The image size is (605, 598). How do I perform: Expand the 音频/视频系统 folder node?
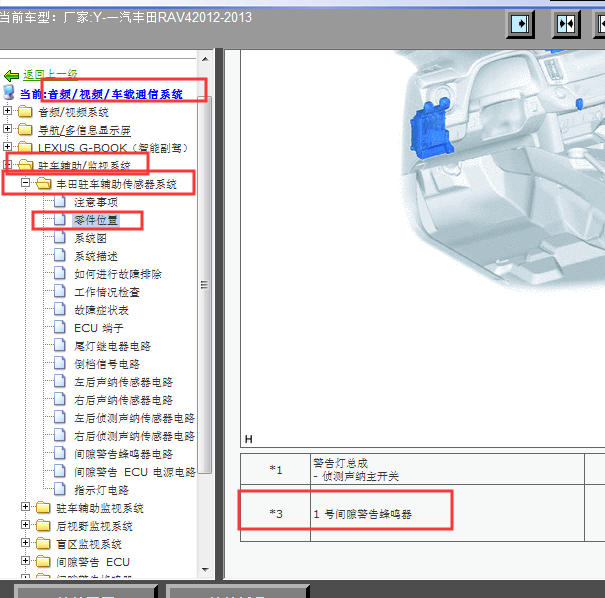[7, 111]
